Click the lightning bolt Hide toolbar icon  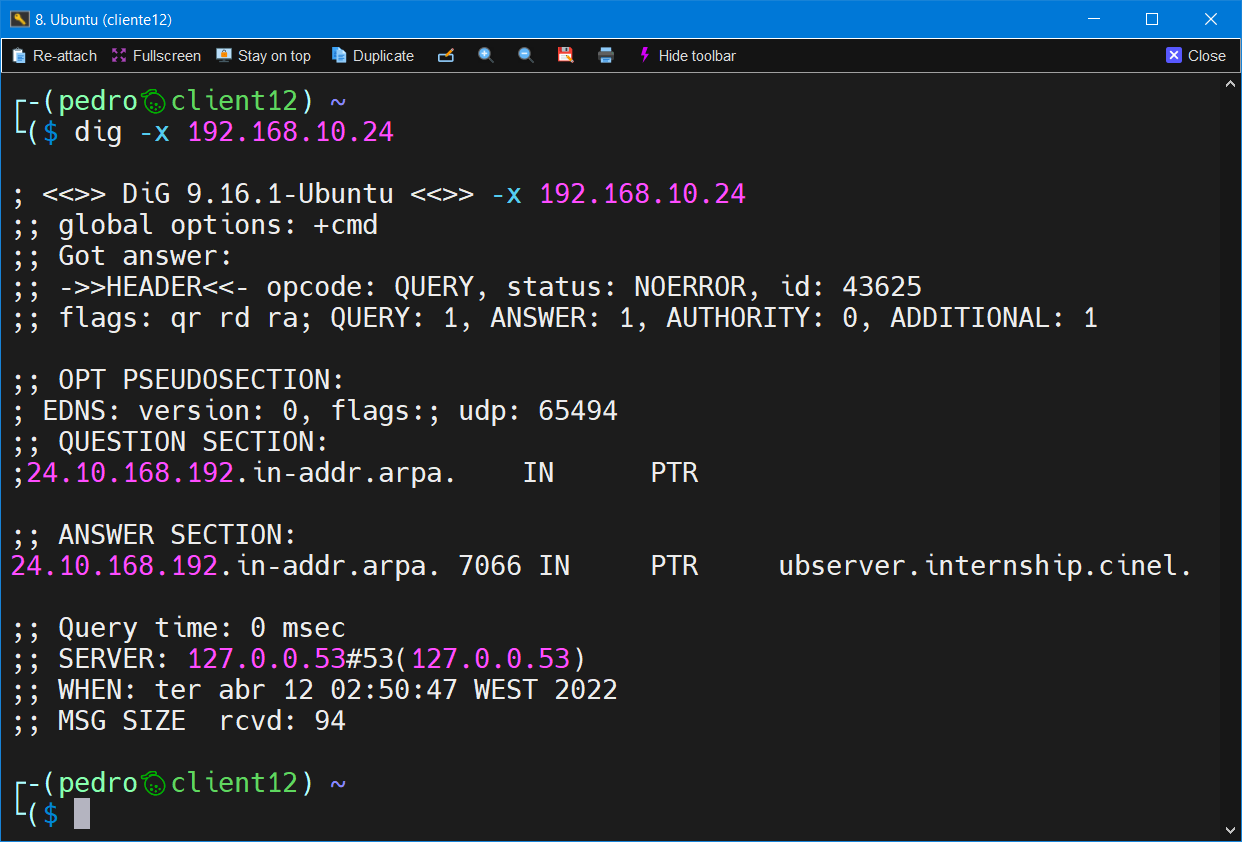(644, 56)
